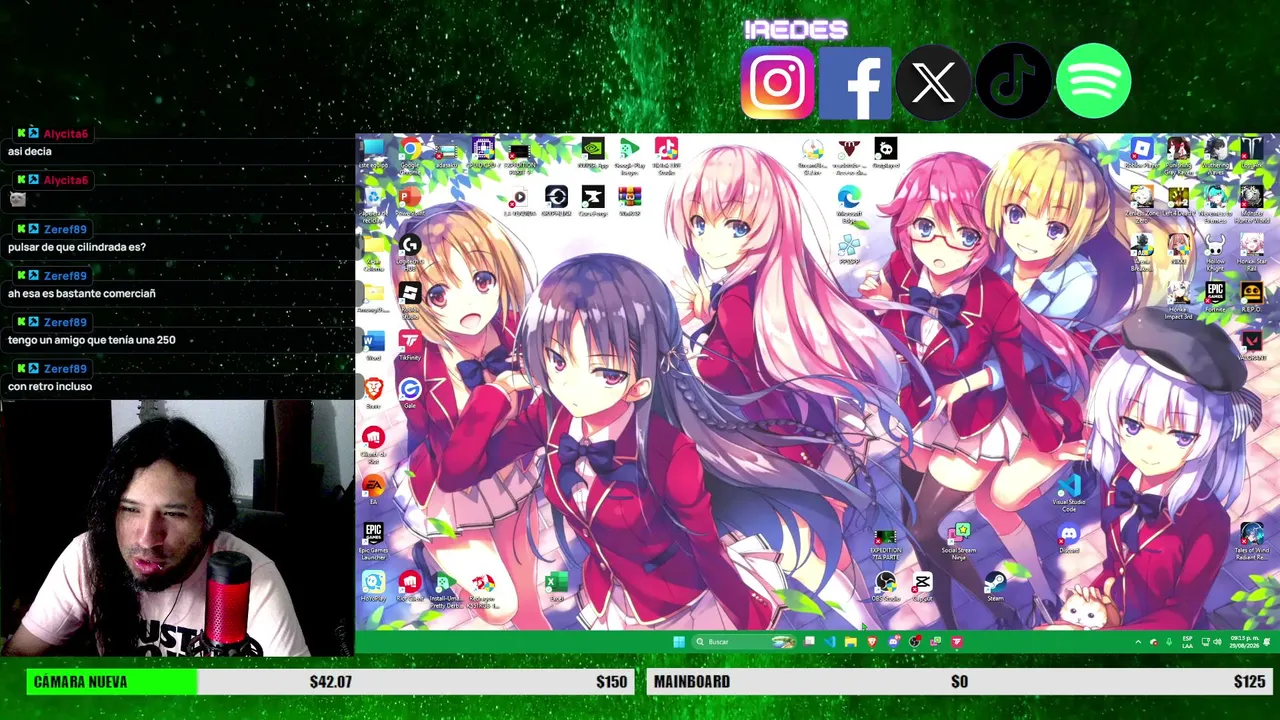Open Zenless Zone Zero desktop shortcut

coord(1142,202)
